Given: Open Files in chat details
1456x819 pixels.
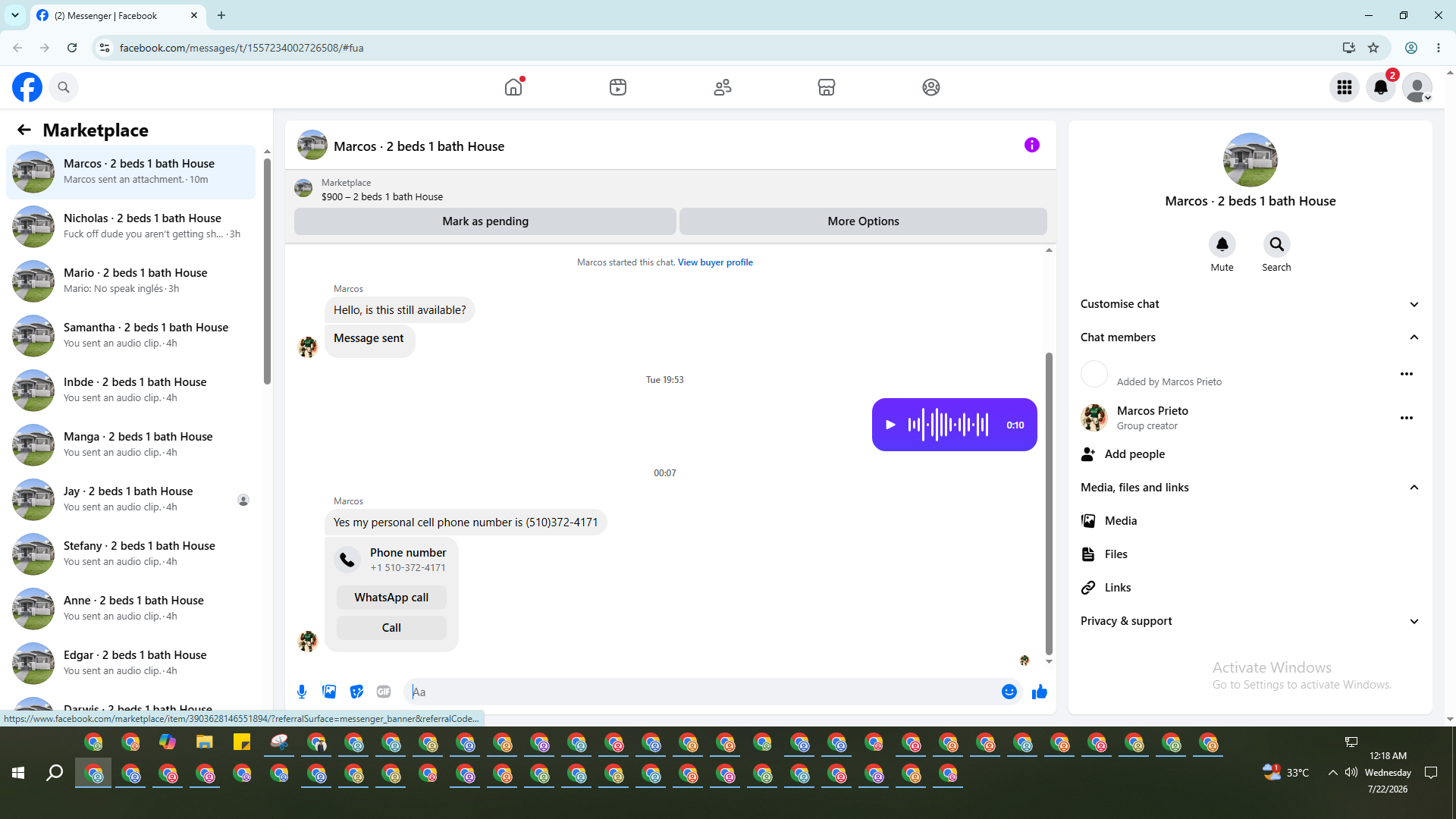Looking at the screenshot, I should pyautogui.click(x=1250, y=554).
